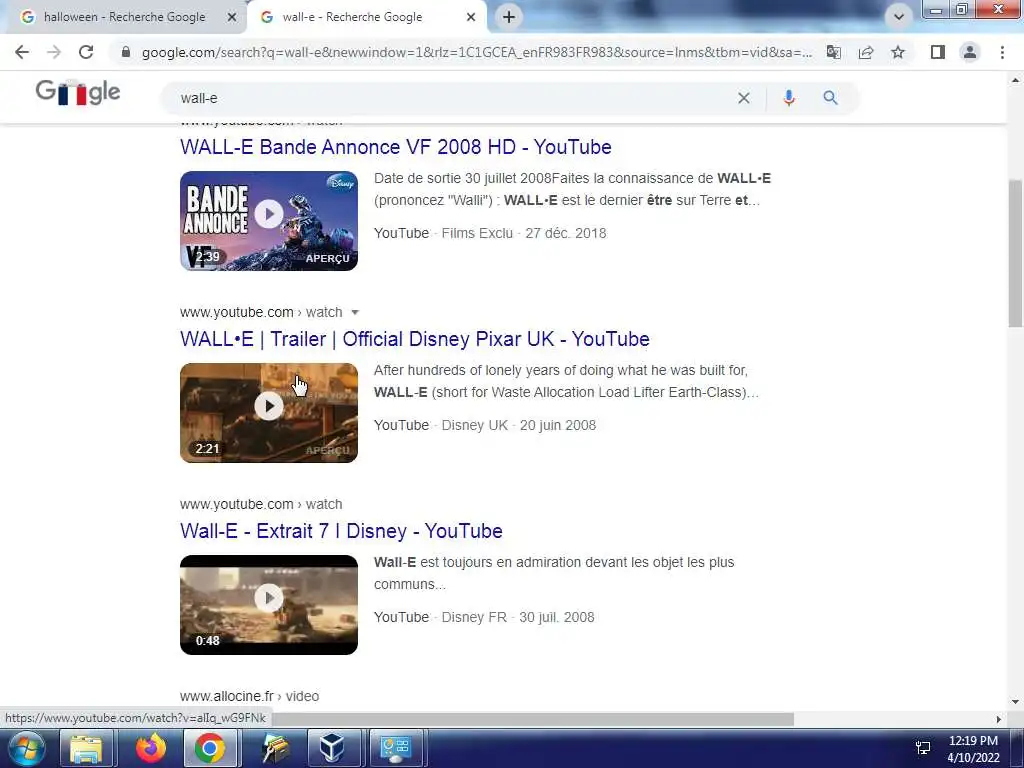Close the wall-e search tab
Viewport: 1024px width, 768px height.
click(x=471, y=18)
